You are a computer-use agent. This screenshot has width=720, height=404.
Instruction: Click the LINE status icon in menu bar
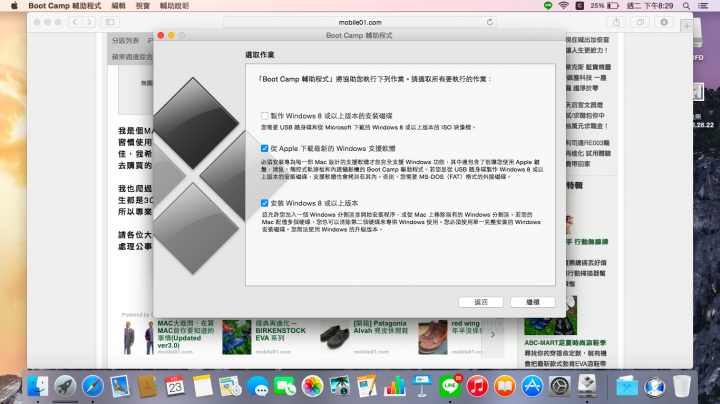[548, 6]
